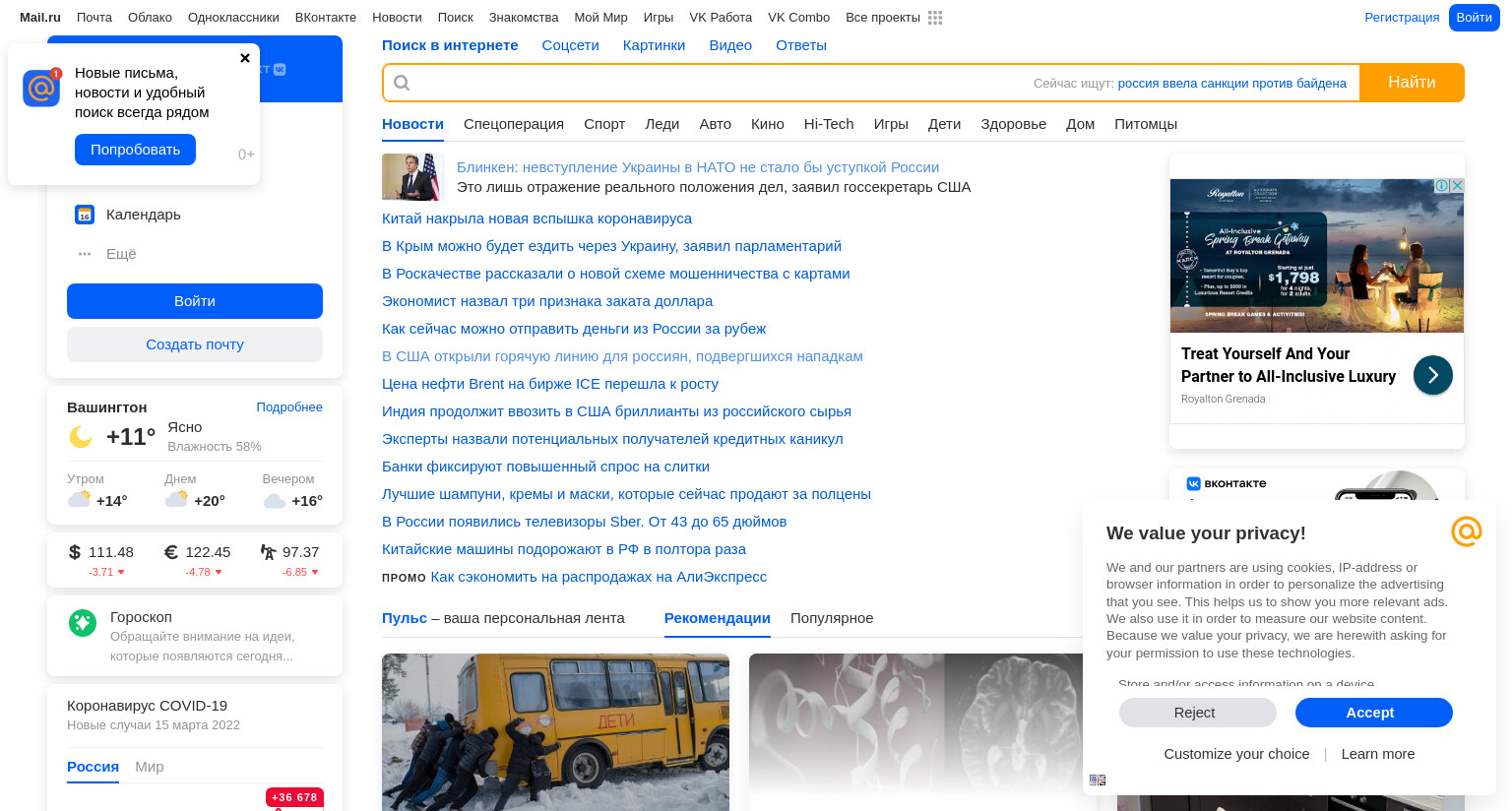The height and width of the screenshot is (811, 1512).
Task: Switch to Рекомендации feed tab
Action: point(718,618)
